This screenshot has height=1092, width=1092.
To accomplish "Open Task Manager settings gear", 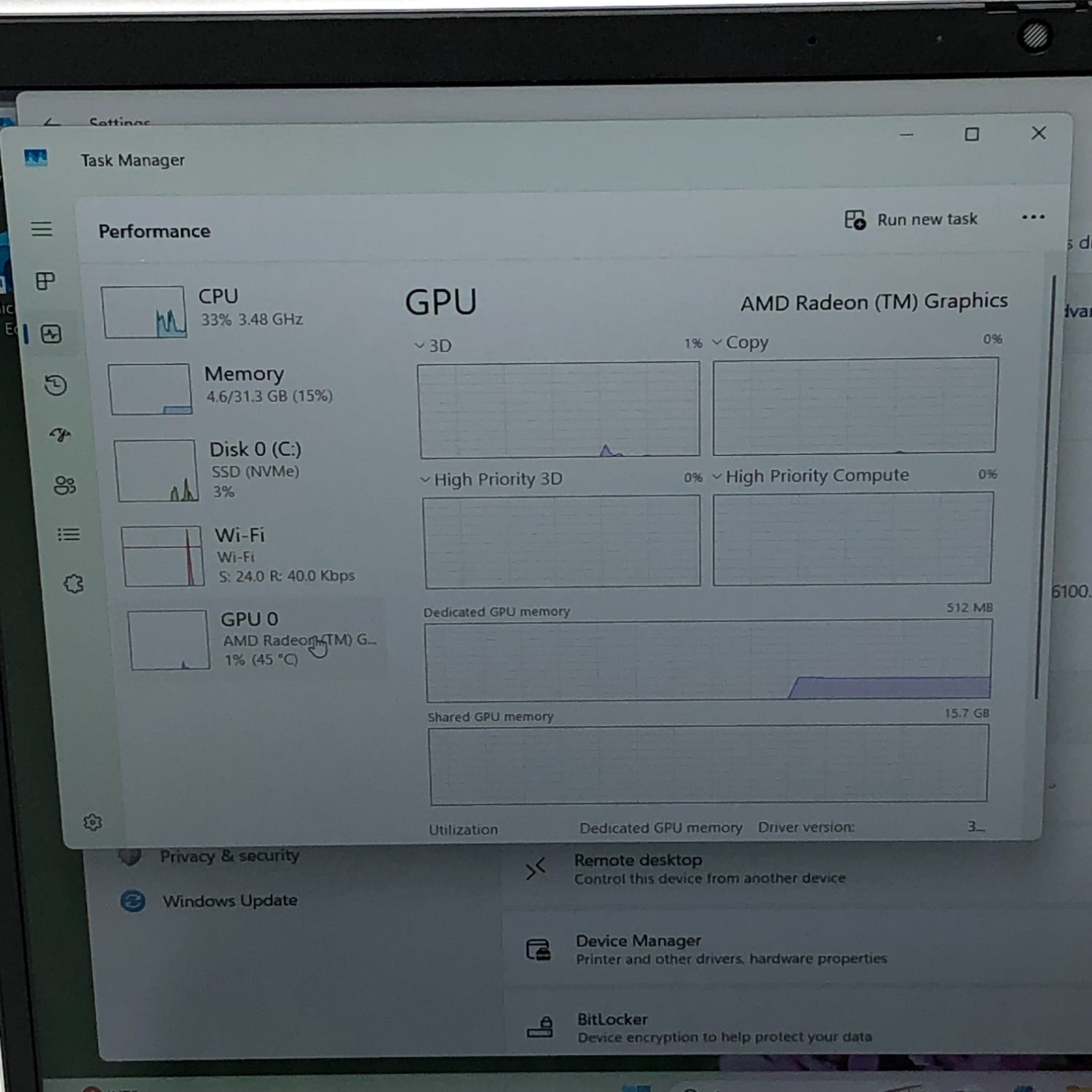I will point(92,823).
